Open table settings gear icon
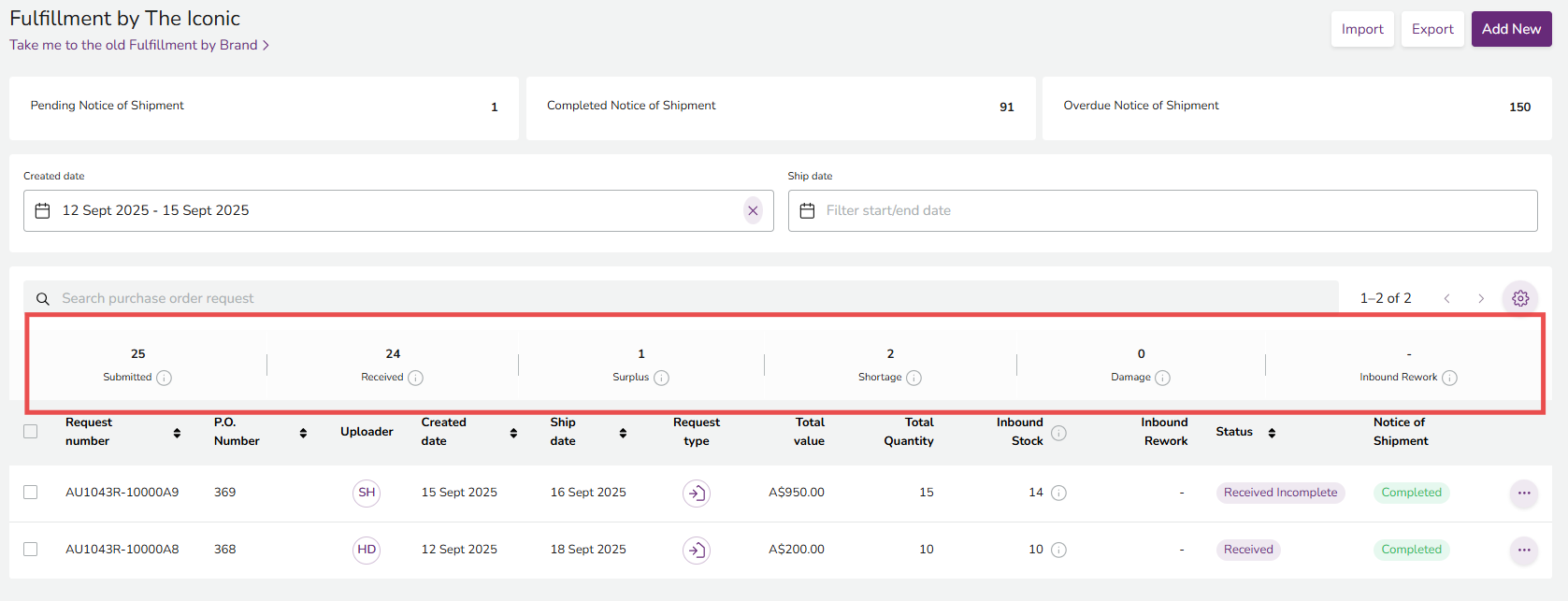This screenshot has height=601, width=1568. tap(1520, 298)
